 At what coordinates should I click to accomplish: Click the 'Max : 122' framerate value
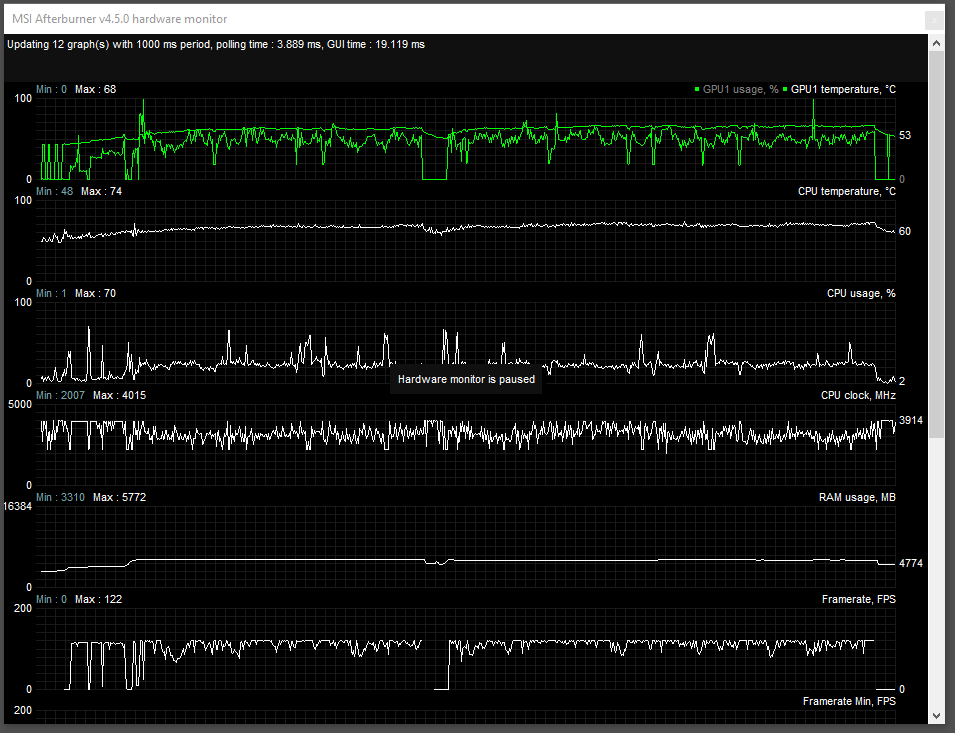coord(99,599)
